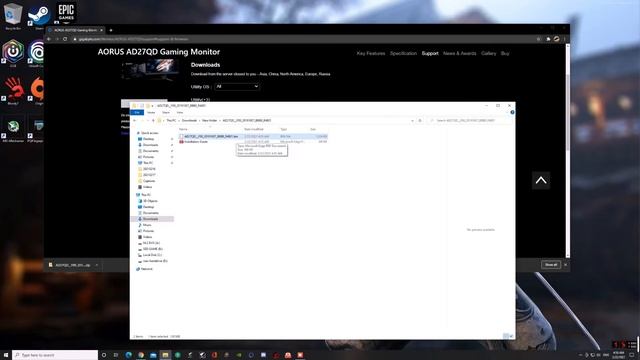
Task: Open Task View on the taskbar
Action: pyautogui.click(x=116, y=355)
